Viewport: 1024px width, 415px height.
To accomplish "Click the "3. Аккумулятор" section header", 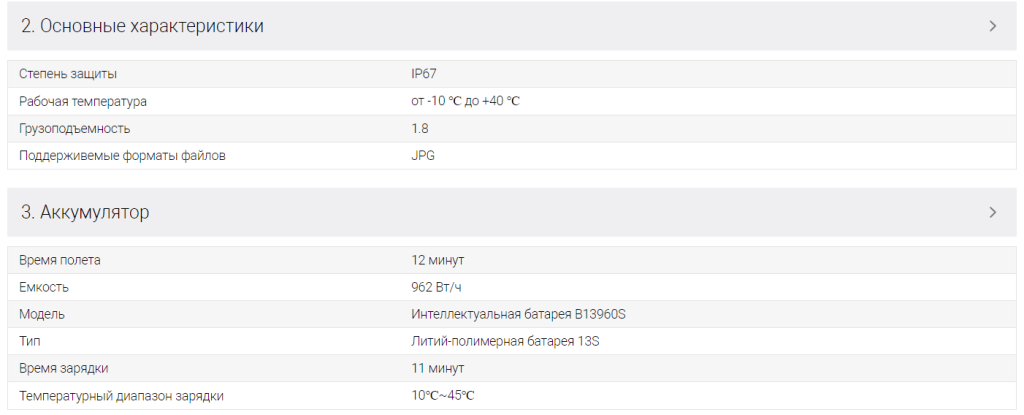I will tap(85, 212).
